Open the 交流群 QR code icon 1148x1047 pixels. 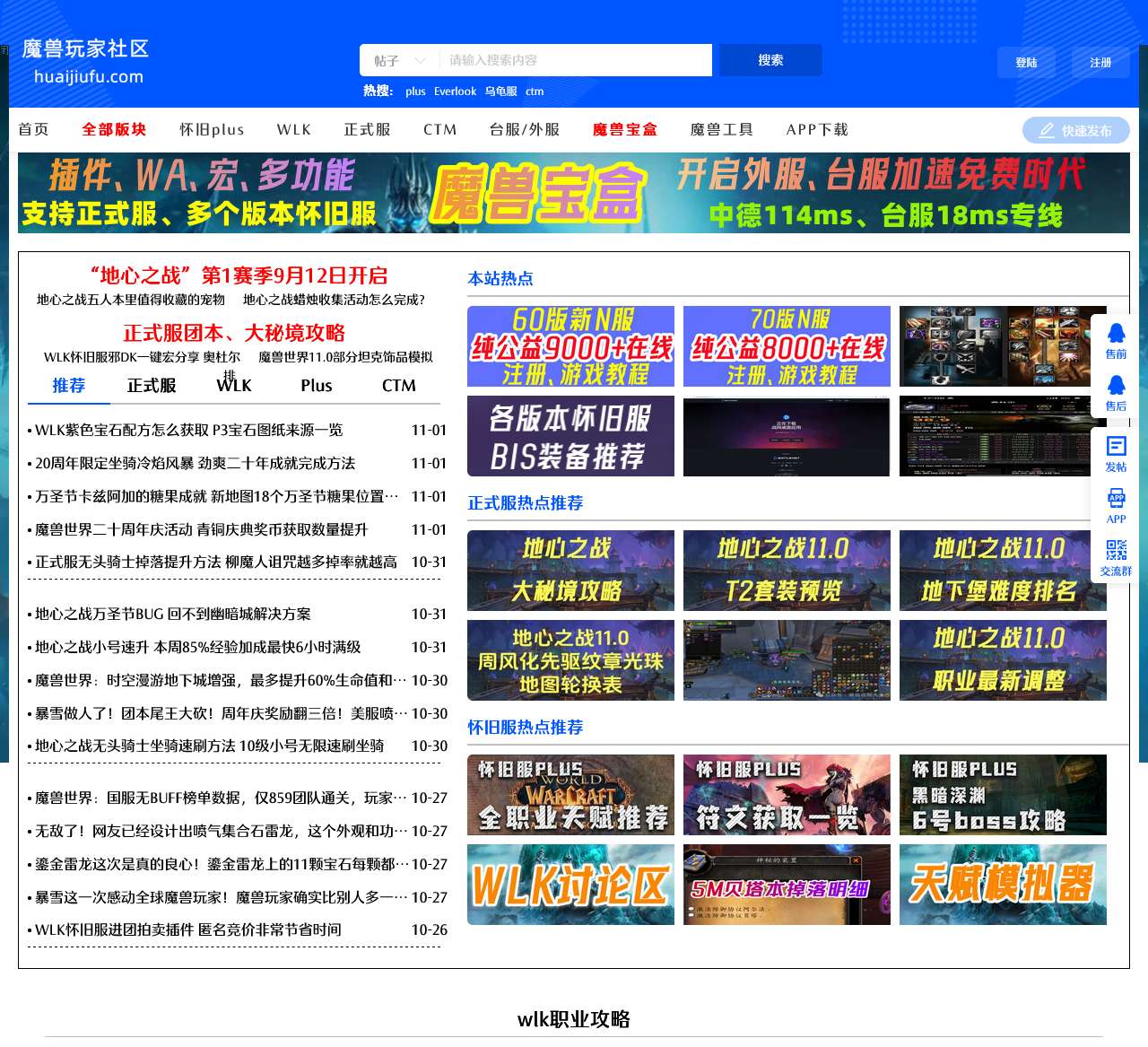(1116, 550)
